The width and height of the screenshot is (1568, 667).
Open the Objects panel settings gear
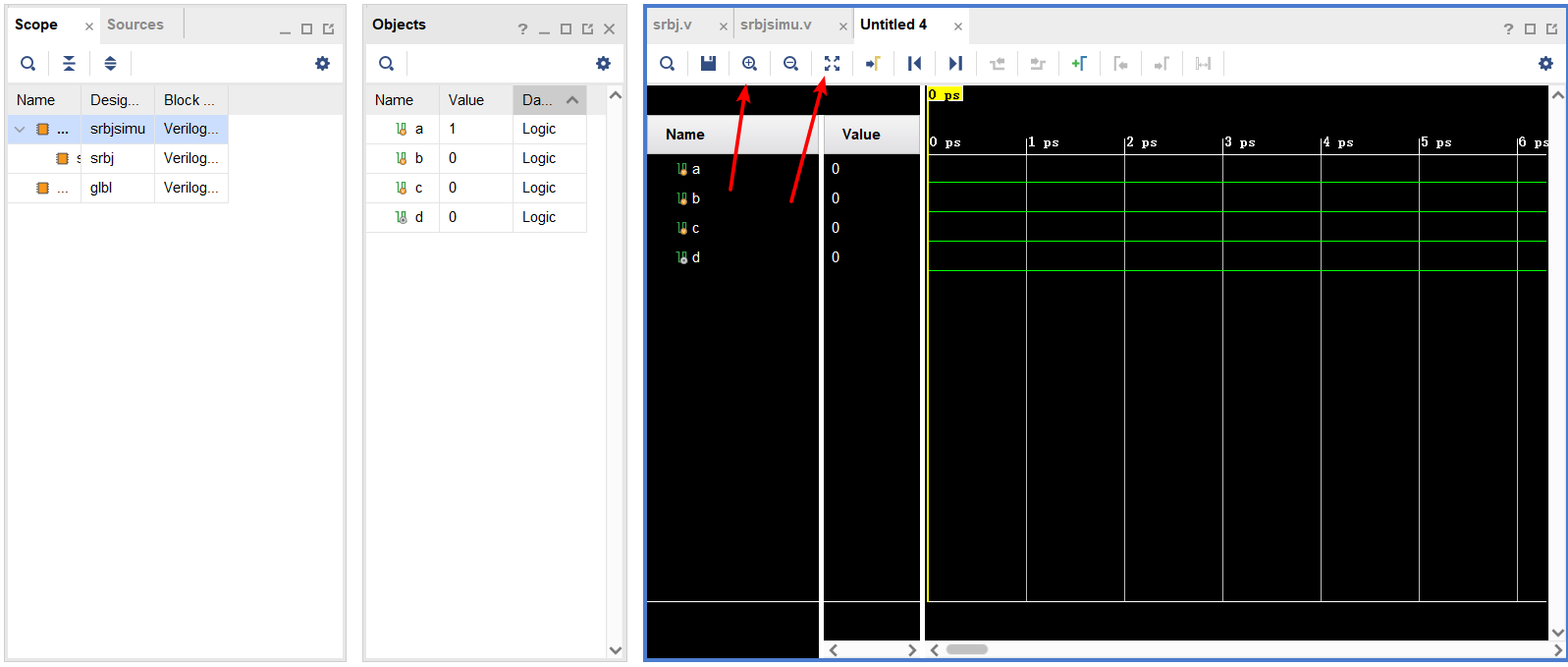click(603, 64)
